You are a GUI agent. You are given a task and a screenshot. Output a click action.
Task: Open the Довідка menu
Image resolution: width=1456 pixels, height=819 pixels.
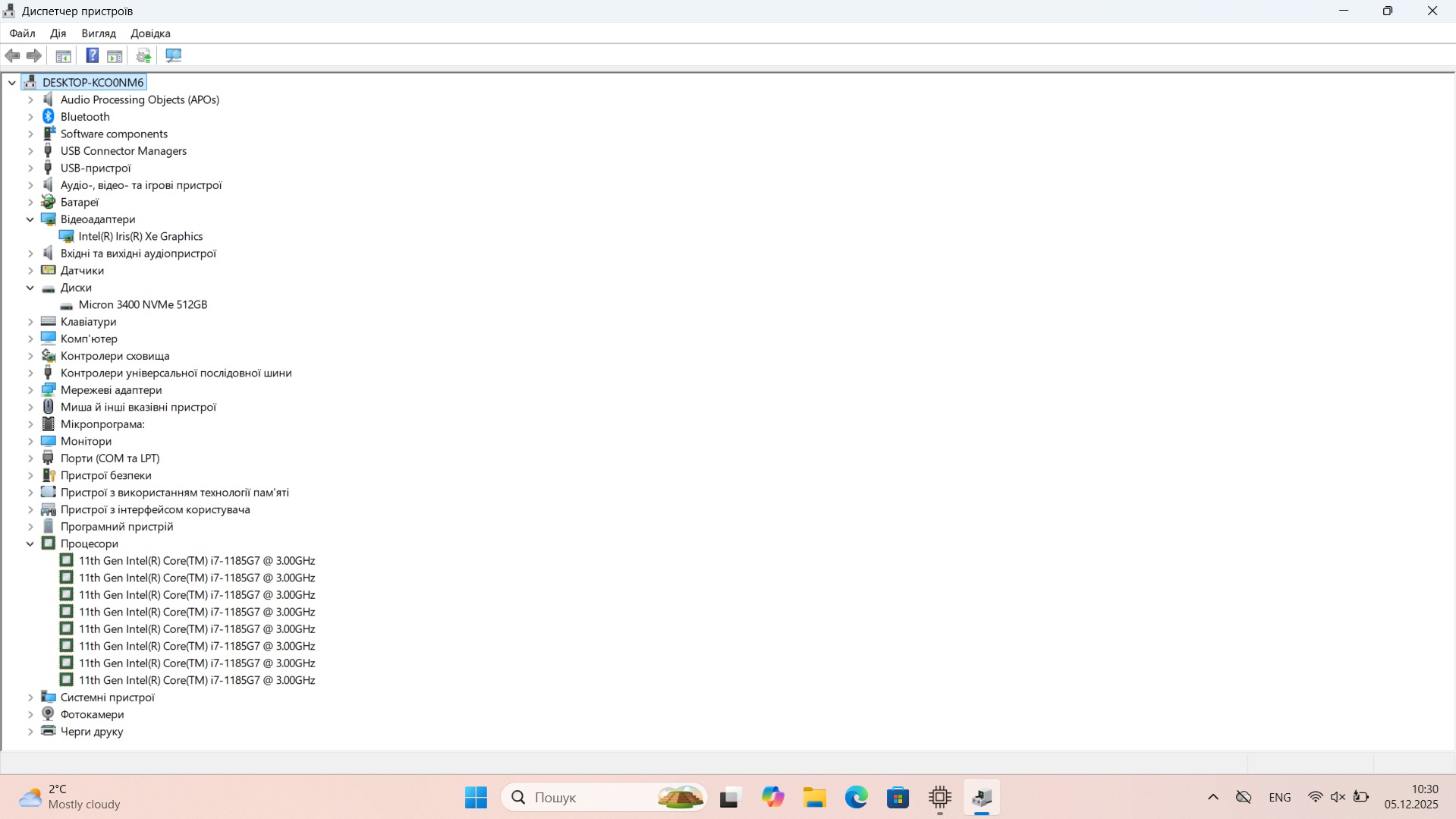pyautogui.click(x=150, y=33)
